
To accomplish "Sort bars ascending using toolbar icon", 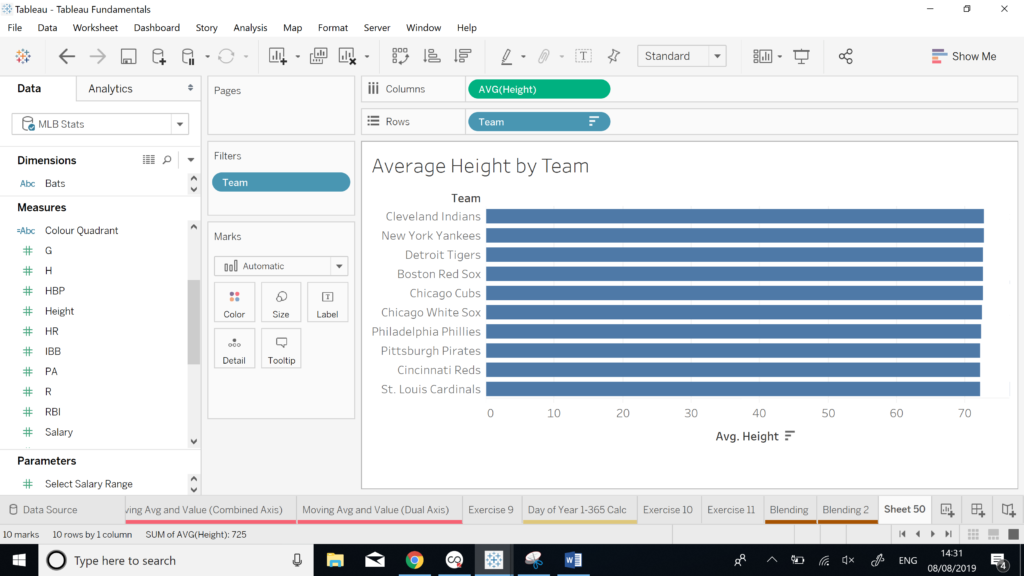I will click(x=432, y=57).
